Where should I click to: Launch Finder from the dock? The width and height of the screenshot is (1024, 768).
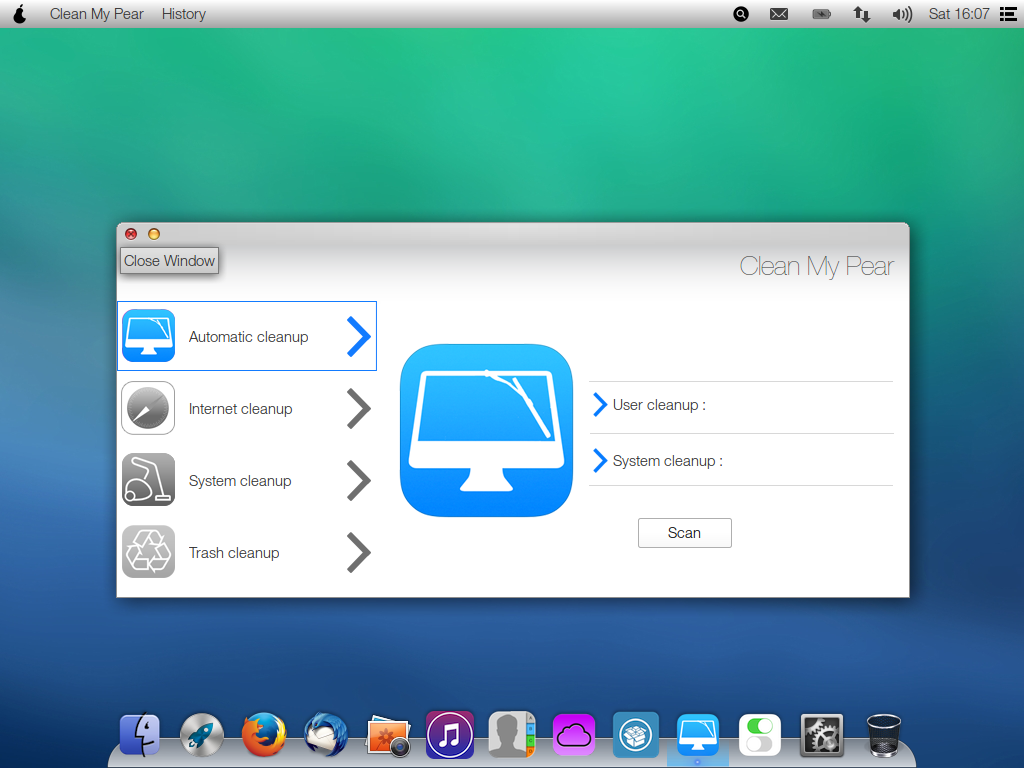tap(140, 734)
